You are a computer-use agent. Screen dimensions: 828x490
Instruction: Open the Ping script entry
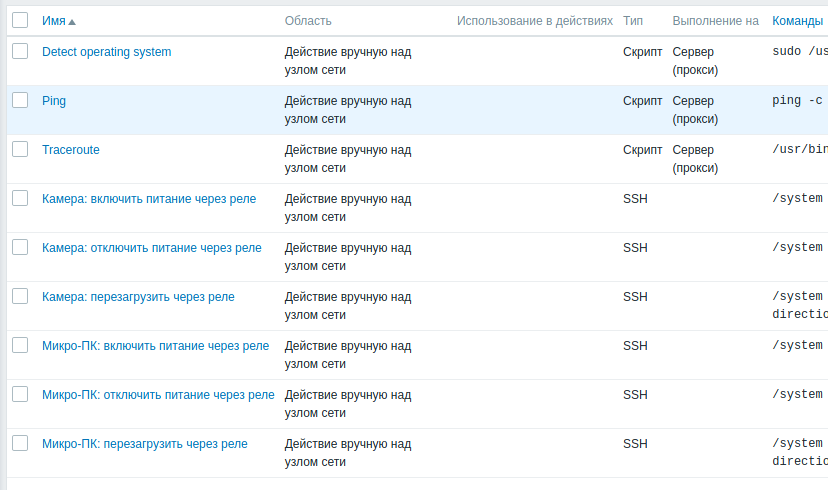(x=54, y=101)
